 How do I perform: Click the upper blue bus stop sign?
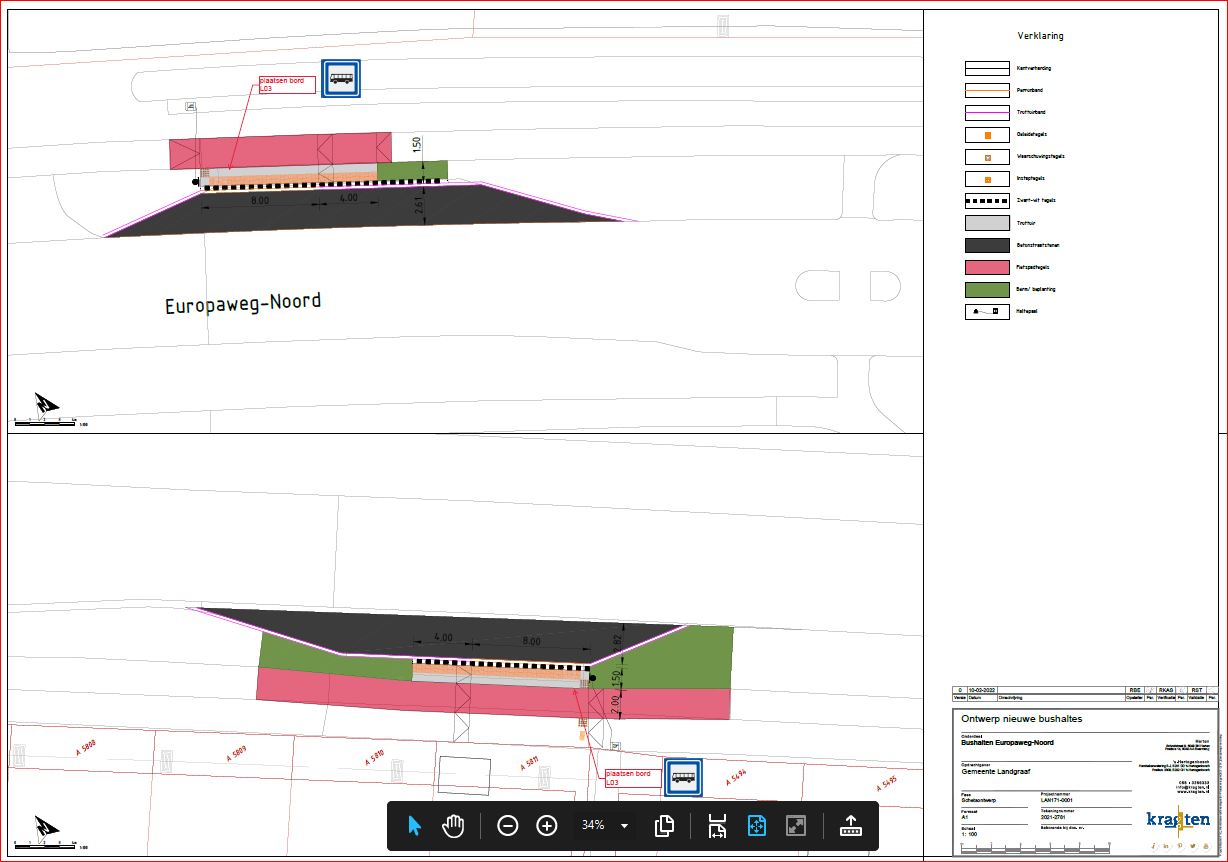coord(341,79)
